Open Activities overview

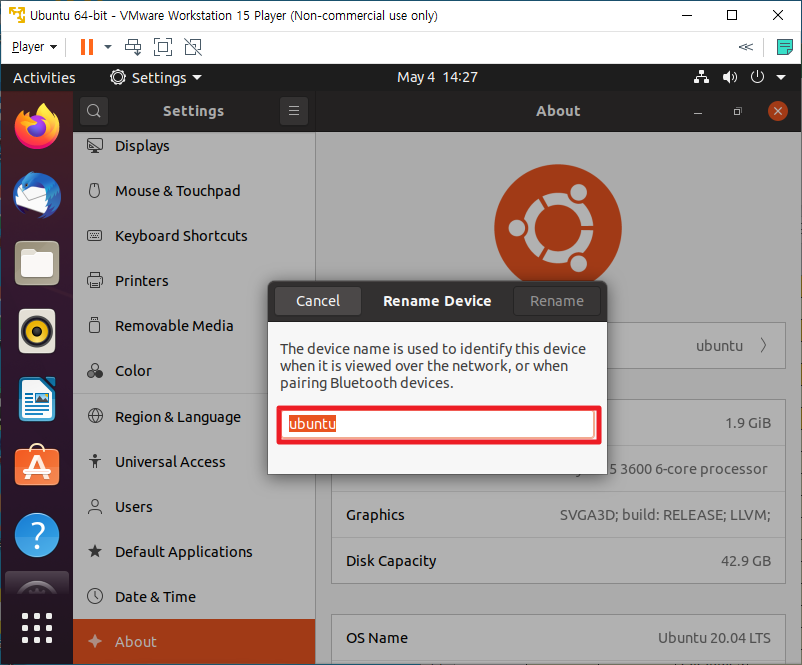[x=44, y=77]
